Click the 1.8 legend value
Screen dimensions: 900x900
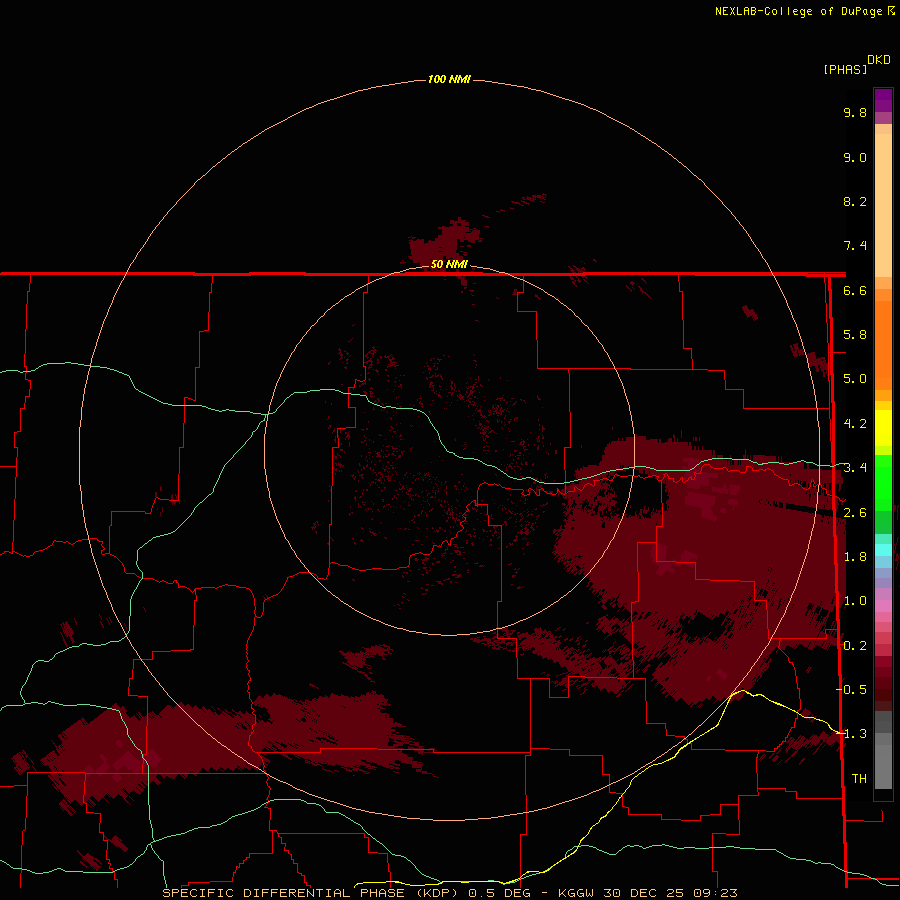[x=855, y=557]
